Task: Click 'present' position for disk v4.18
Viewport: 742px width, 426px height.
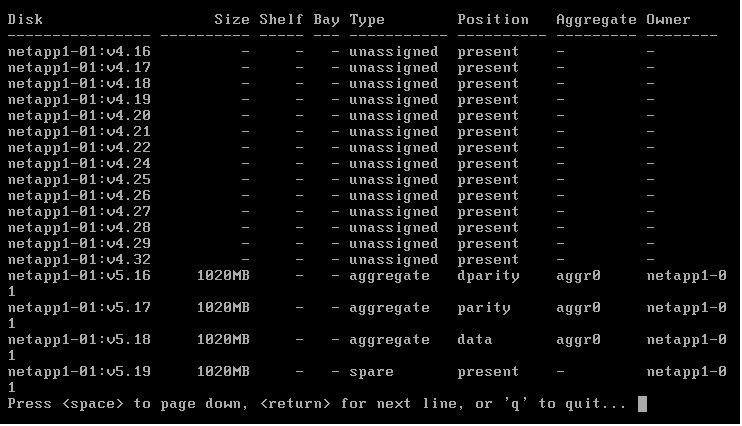Action: point(488,85)
